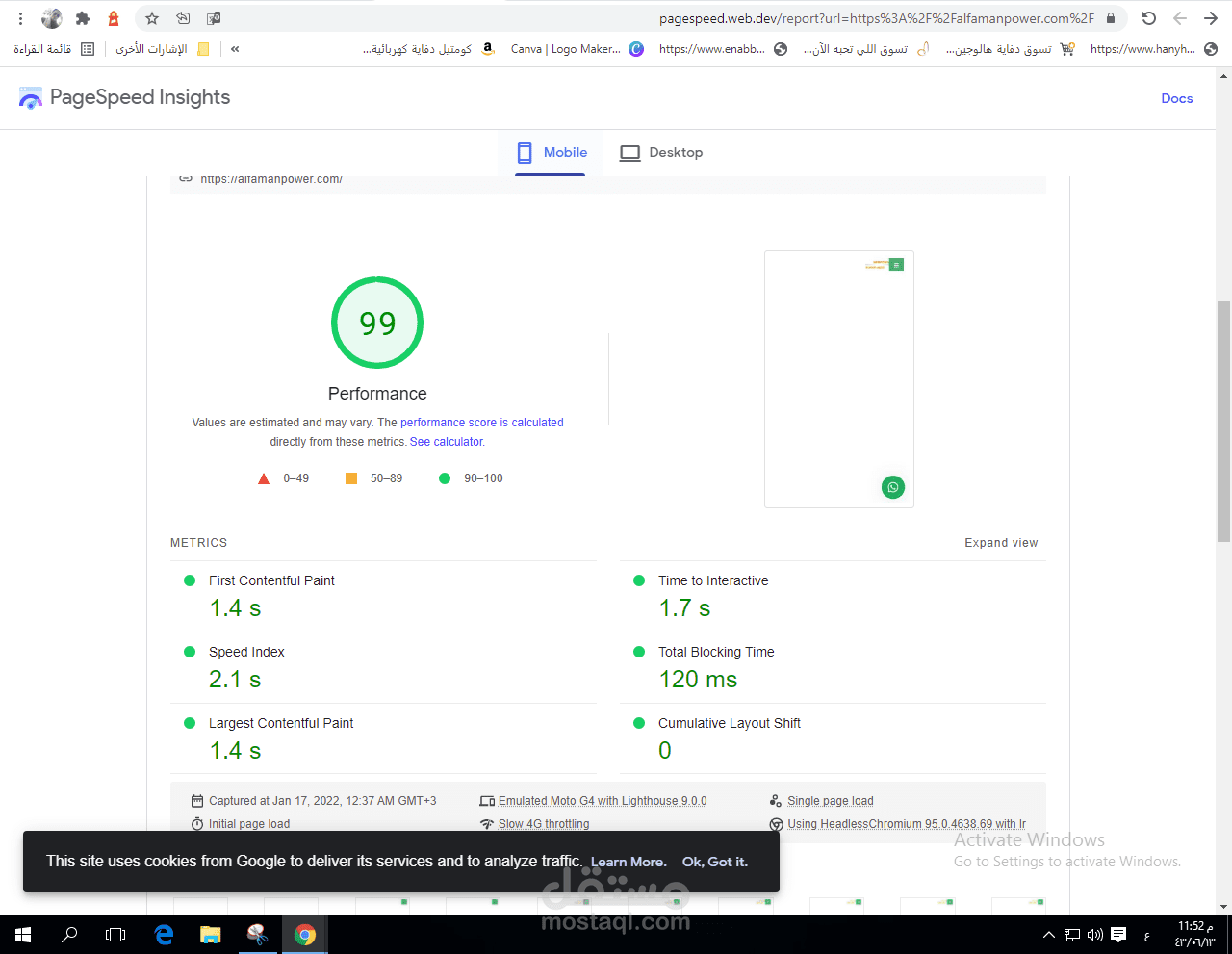Viewport: 1232px width, 954px height.
Task: Open the Canva Logo Maker bookmark
Action: 577,49
